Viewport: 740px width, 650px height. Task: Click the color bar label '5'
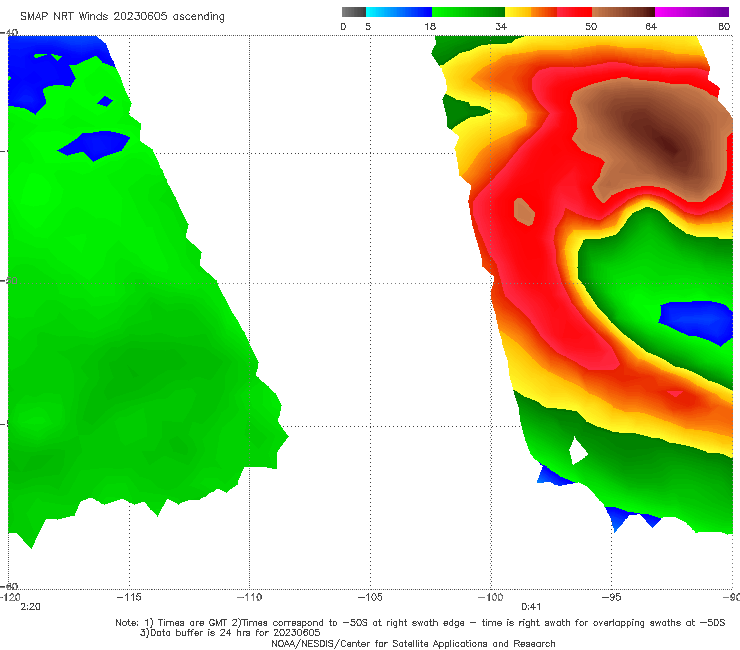click(368, 26)
